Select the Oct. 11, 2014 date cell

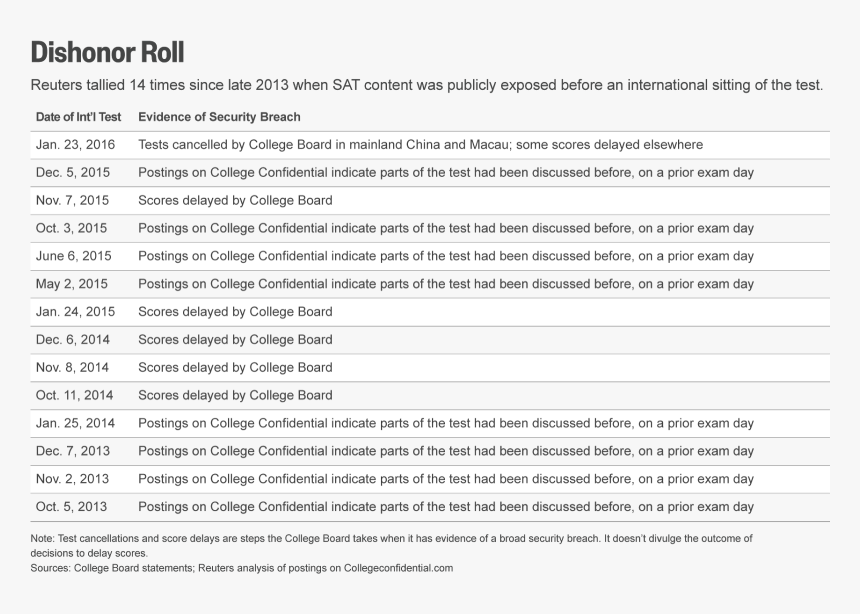coord(75,396)
